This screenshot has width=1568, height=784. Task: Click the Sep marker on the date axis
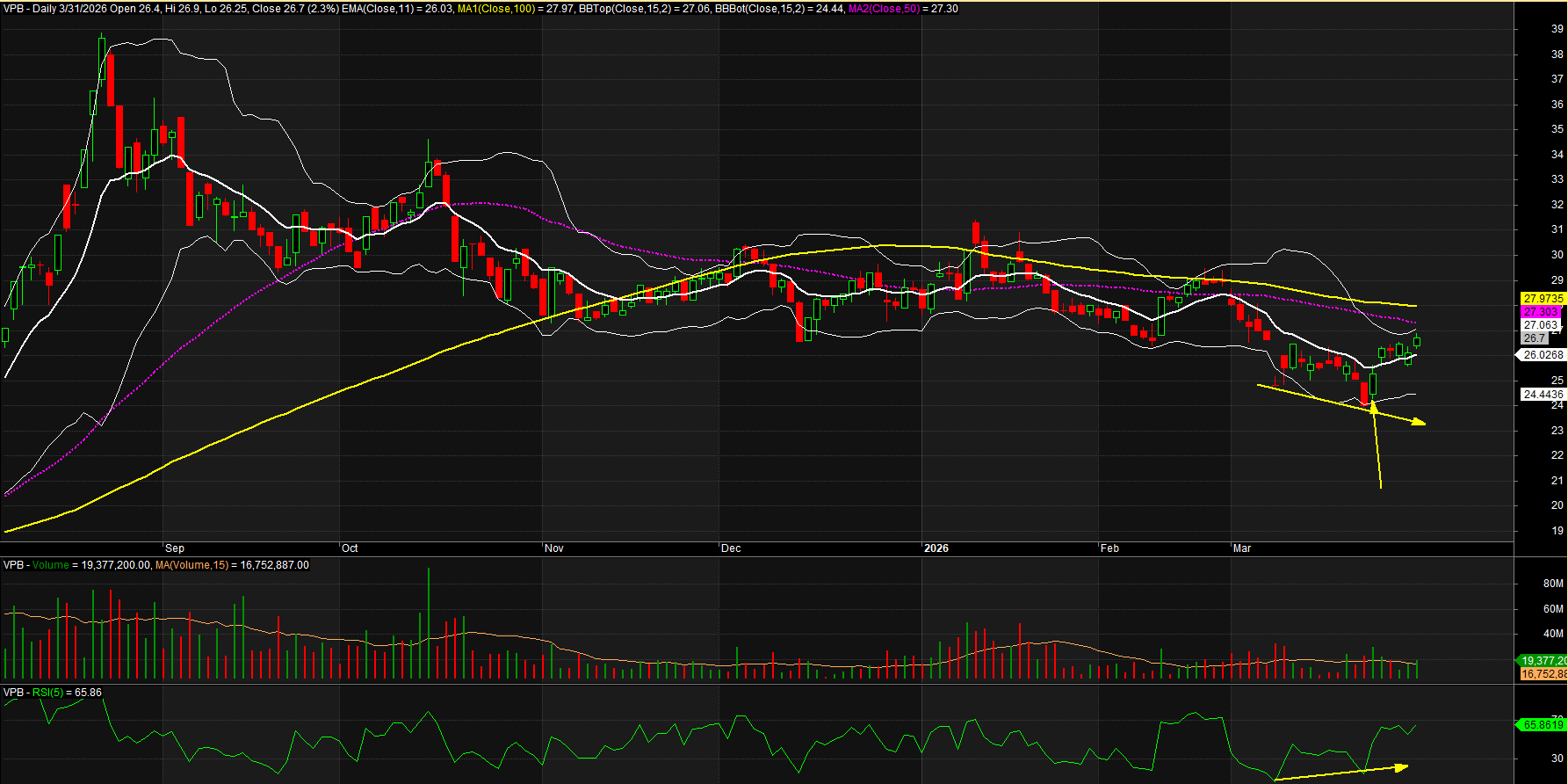174,548
